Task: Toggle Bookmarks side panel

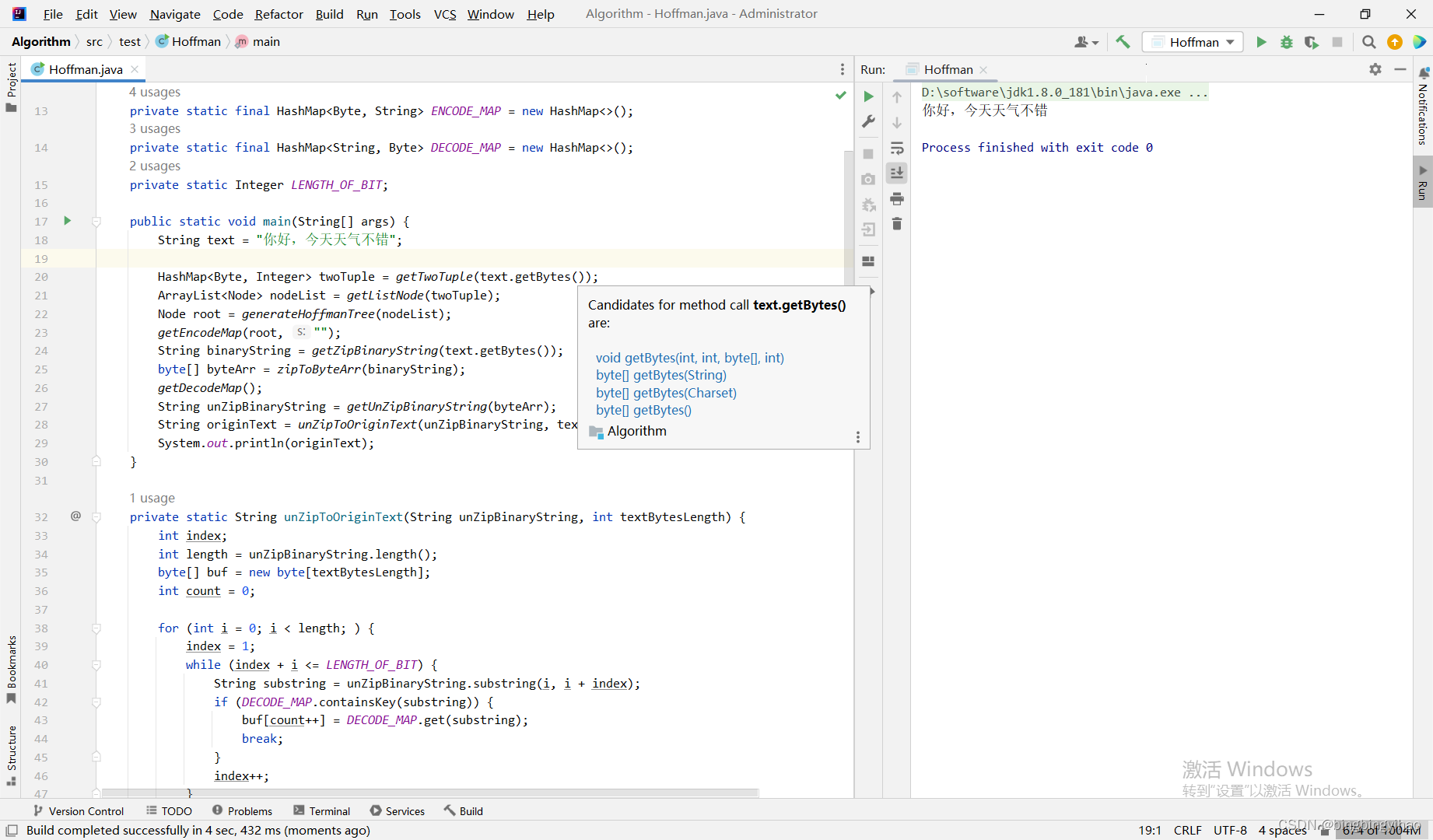Action: (x=11, y=669)
